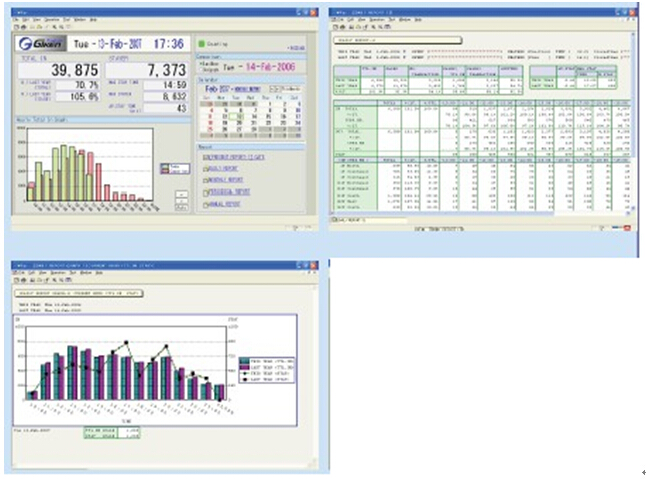Viewport: 646px width, 479px height.
Task: Open the Window menu in the Gken dashboard window
Action: [80, 19]
